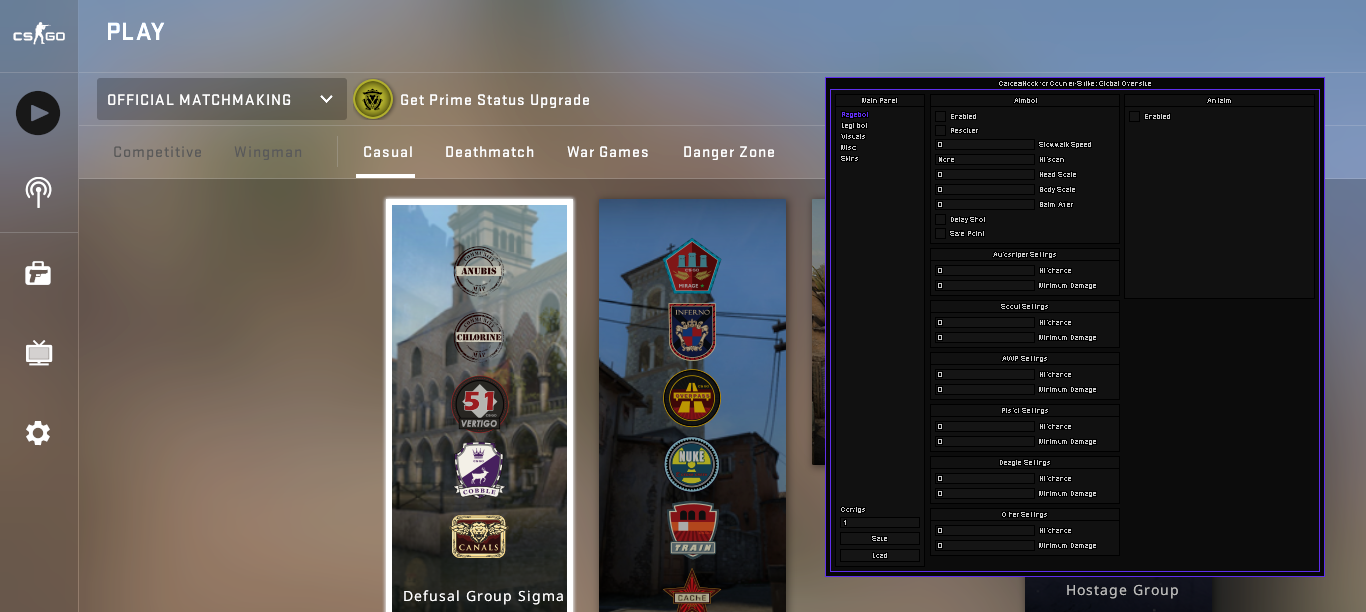Set the Other Settings Minimum Damage slider
Viewport: 1366px width, 612px height.
[x=985, y=546]
